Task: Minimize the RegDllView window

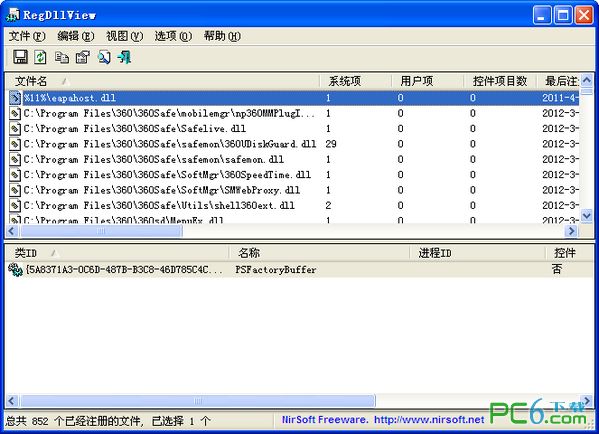Action: [542, 15]
